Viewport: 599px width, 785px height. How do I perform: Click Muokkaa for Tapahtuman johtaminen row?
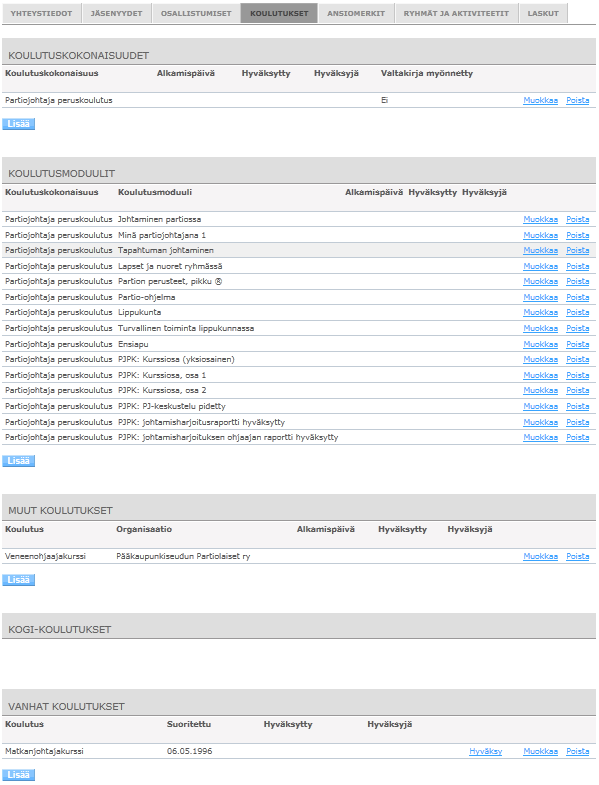coord(540,250)
